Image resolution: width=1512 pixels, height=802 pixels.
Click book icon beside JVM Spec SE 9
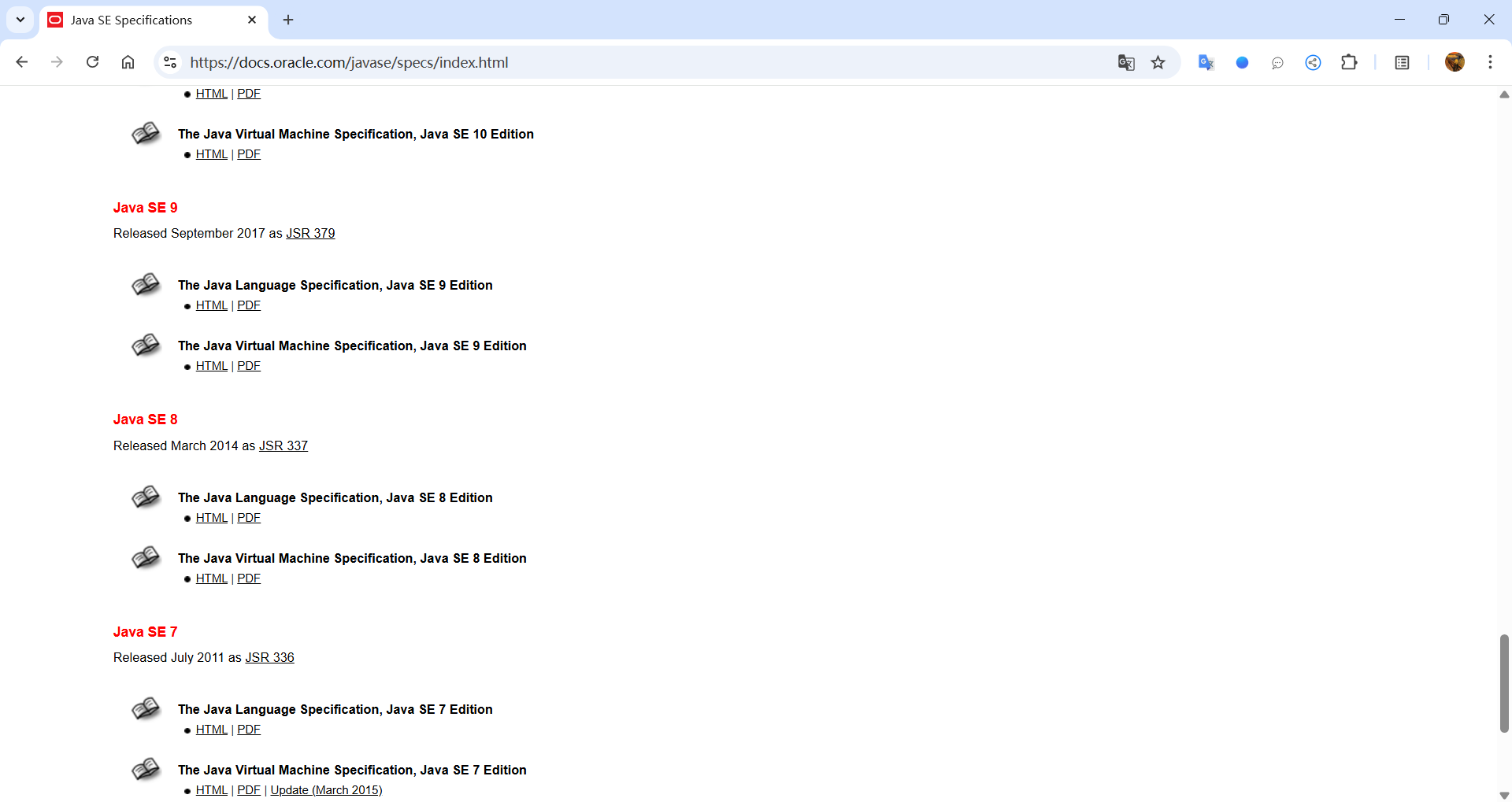[146, 346]
